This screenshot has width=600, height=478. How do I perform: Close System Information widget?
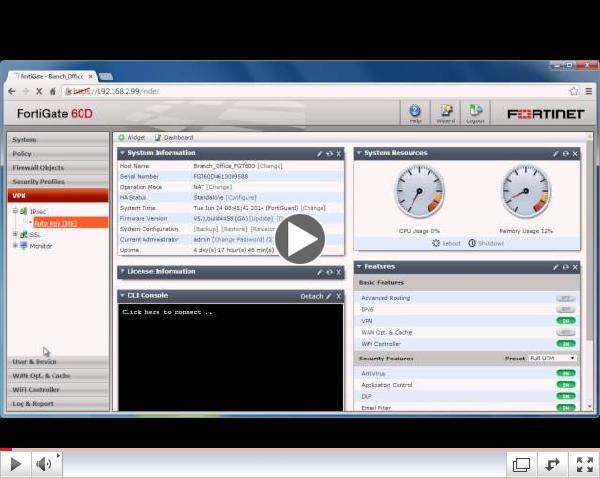(x=339, y=153)
